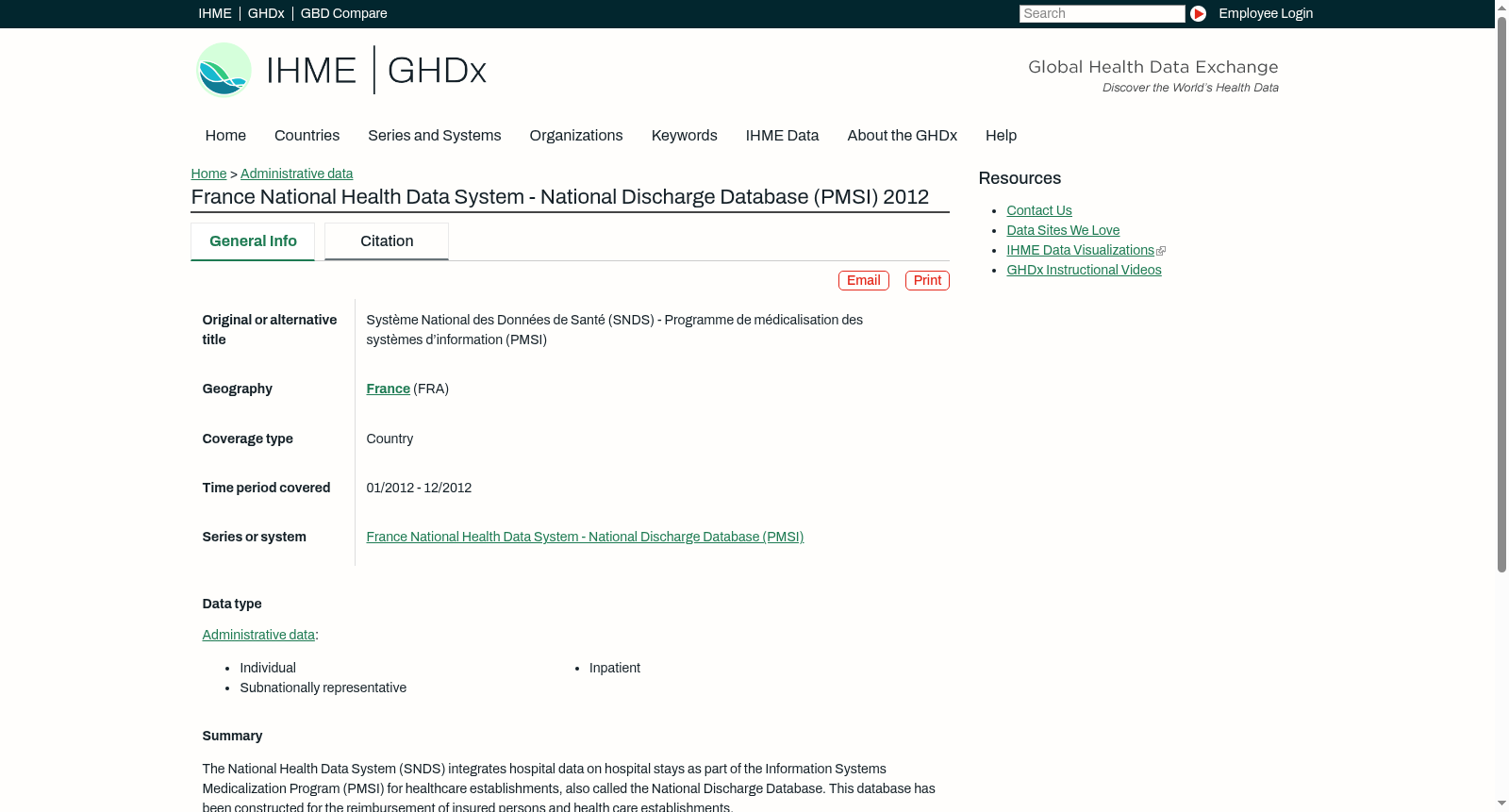Open the GHDx link in top bar
The width and height of the screenshot is (1509, 812).
pyautogui.click(x=266, y=13)
